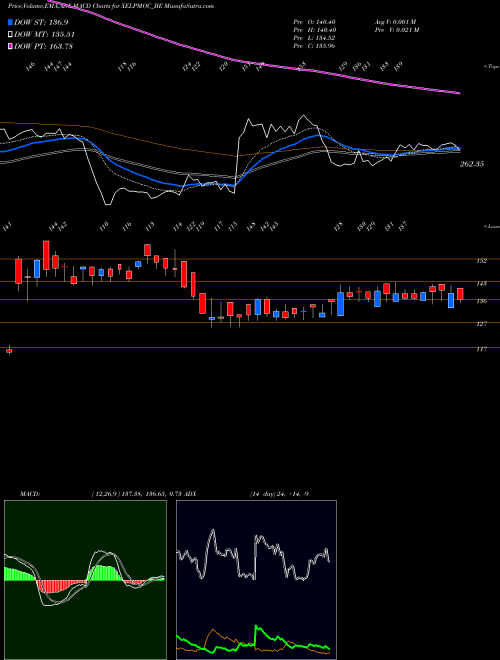The height and width of the screenshot is (660, 500).
Task: Click the Avg V: 0.001 M value
Action: click(396, 22)
